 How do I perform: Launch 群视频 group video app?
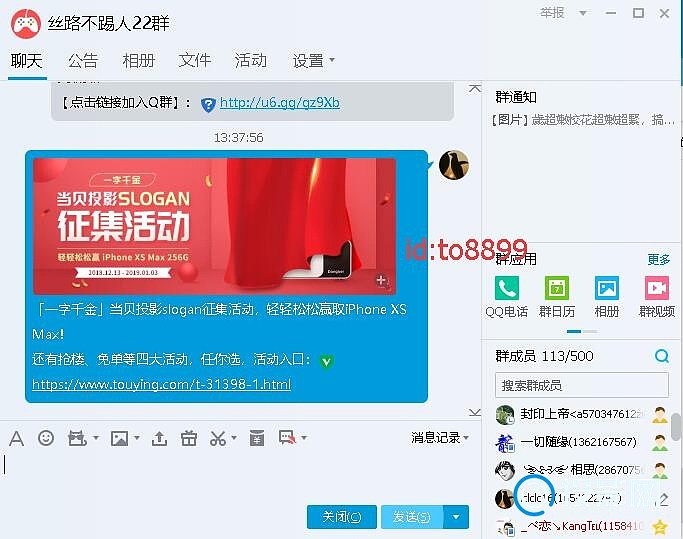point(657,288)
